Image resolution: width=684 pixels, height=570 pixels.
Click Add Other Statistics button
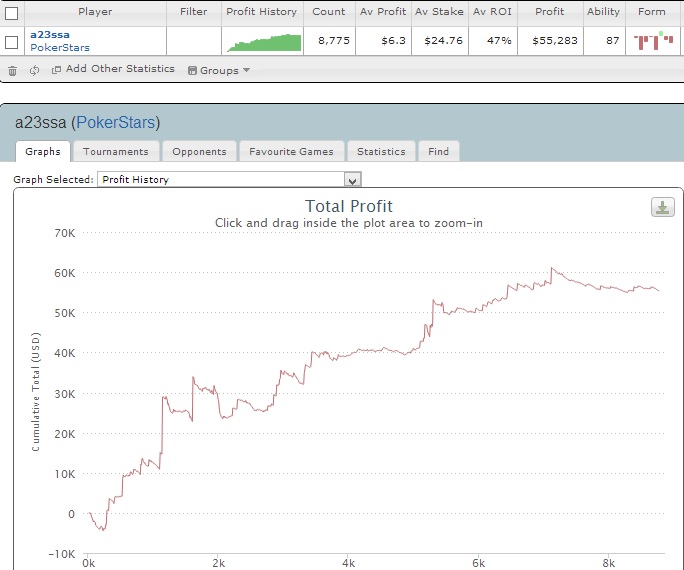(x=120, y=68)
